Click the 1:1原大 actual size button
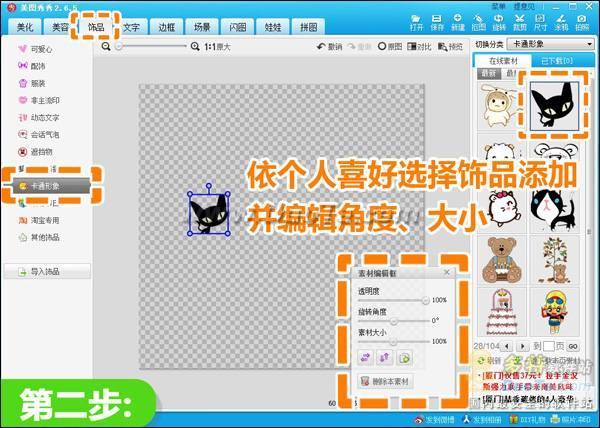This screenshot has height=428, width=600. 217,47
